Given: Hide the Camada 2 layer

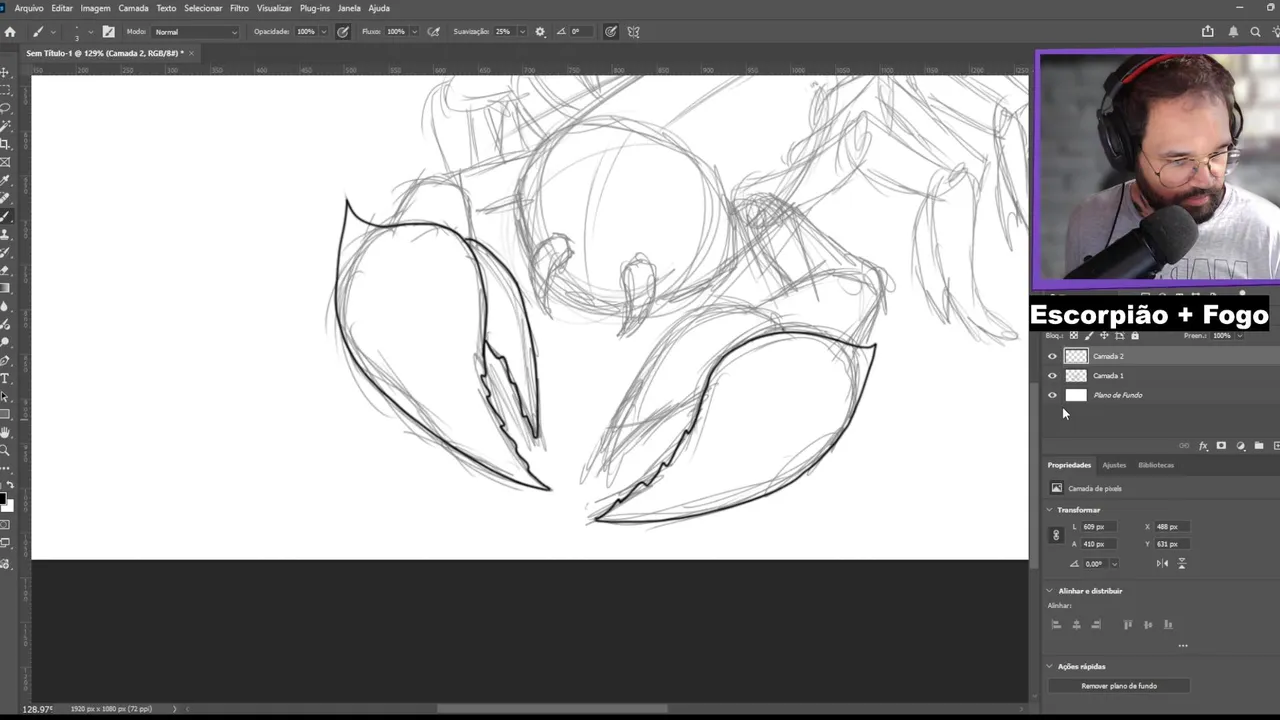Looking at the screenshot, I should [1052, 356].
